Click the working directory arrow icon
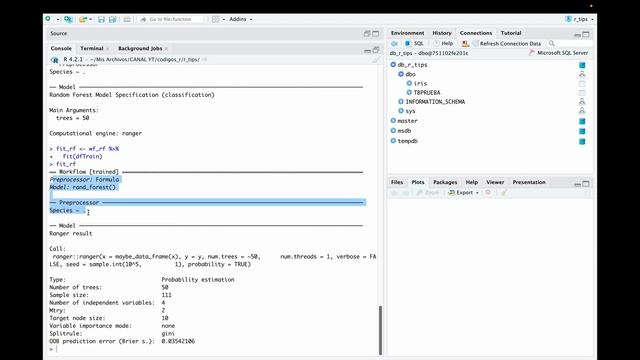This screenshot has width=640, height=360. (x=205, y=60)
